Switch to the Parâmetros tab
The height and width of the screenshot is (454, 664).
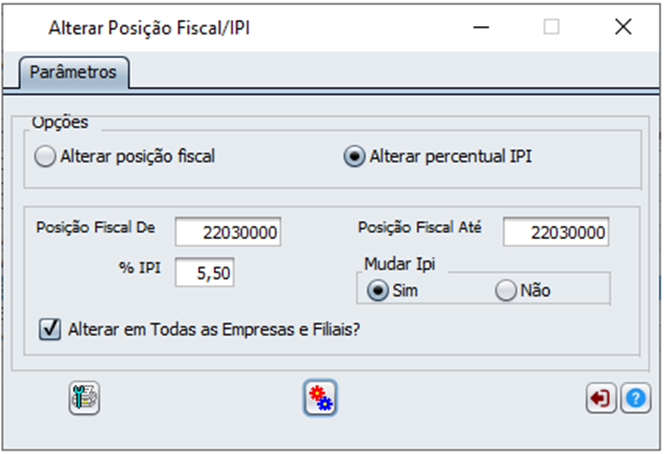(x=73, y=72)
